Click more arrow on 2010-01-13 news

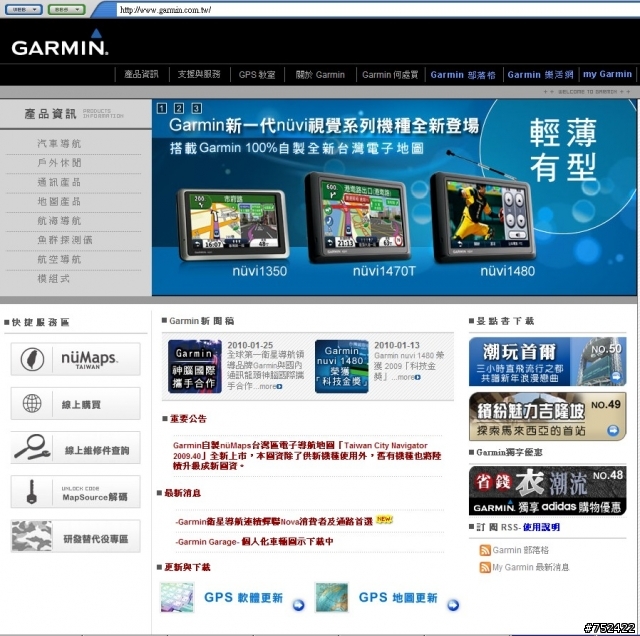pyautogui.click(x=418, y=378)
